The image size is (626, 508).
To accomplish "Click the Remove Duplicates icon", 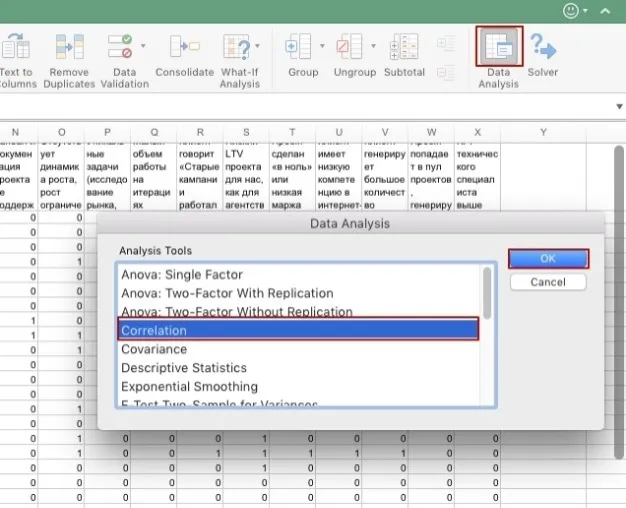I will tap(69, 46).
